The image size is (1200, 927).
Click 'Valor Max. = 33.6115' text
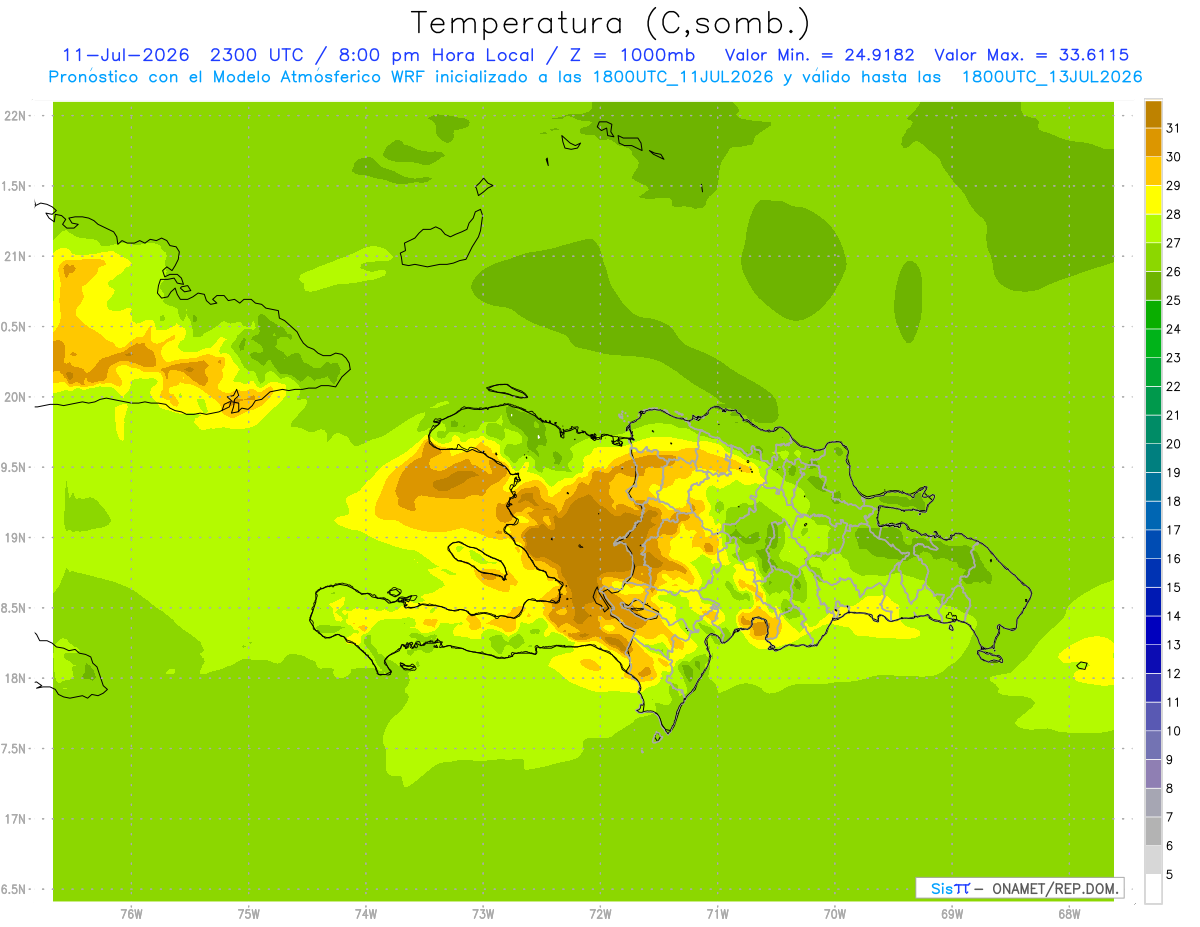tap(1031, 55)
